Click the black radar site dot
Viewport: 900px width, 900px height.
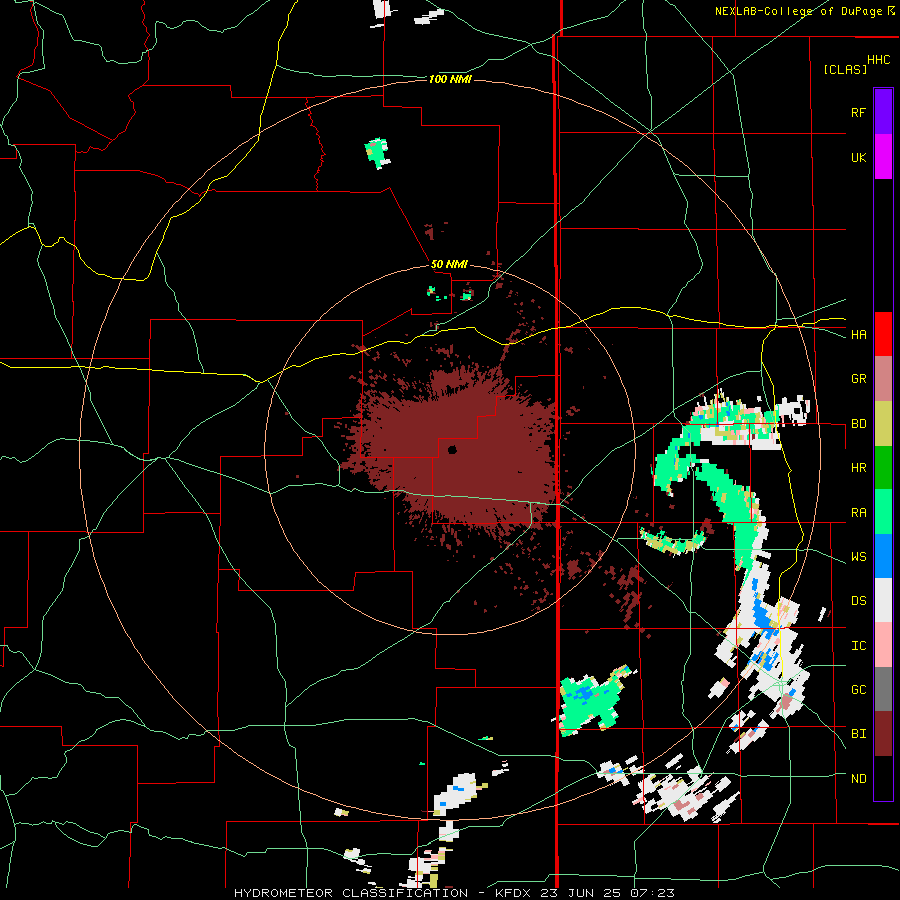[452, 449]
